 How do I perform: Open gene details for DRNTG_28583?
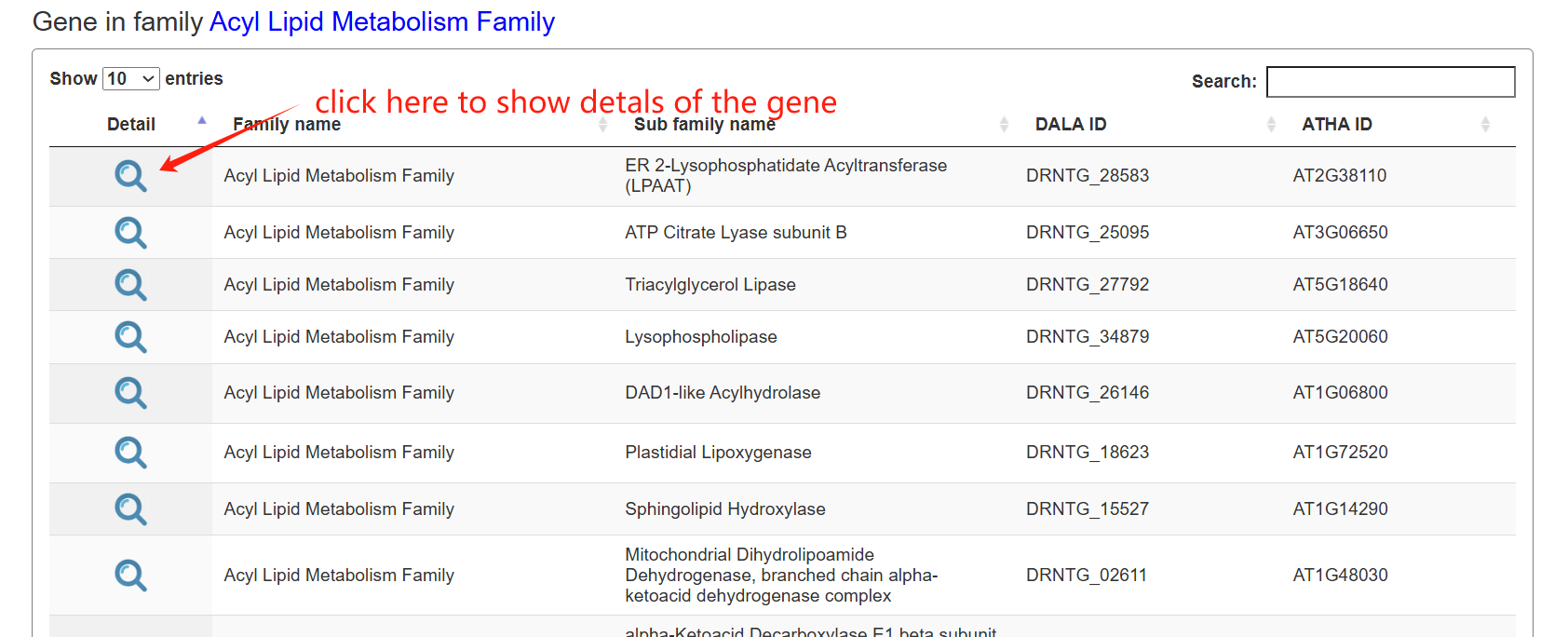130,175
